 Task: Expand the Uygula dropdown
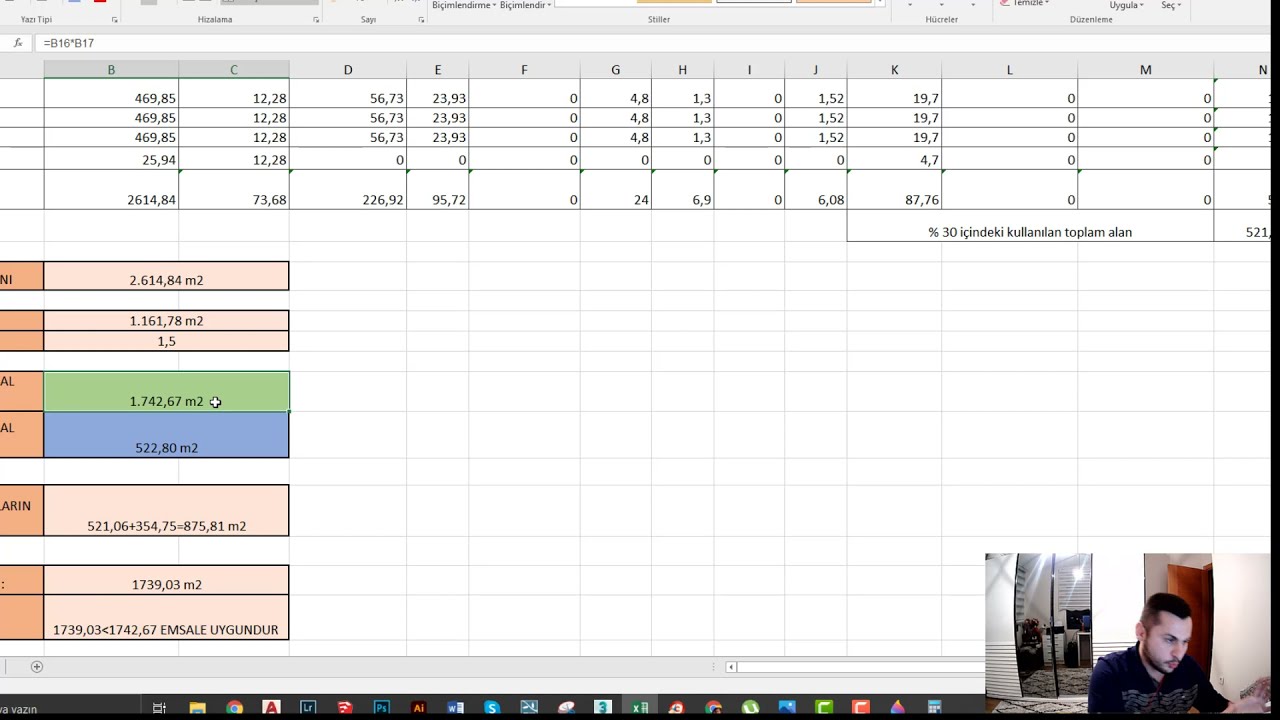tap(1126, 5)
